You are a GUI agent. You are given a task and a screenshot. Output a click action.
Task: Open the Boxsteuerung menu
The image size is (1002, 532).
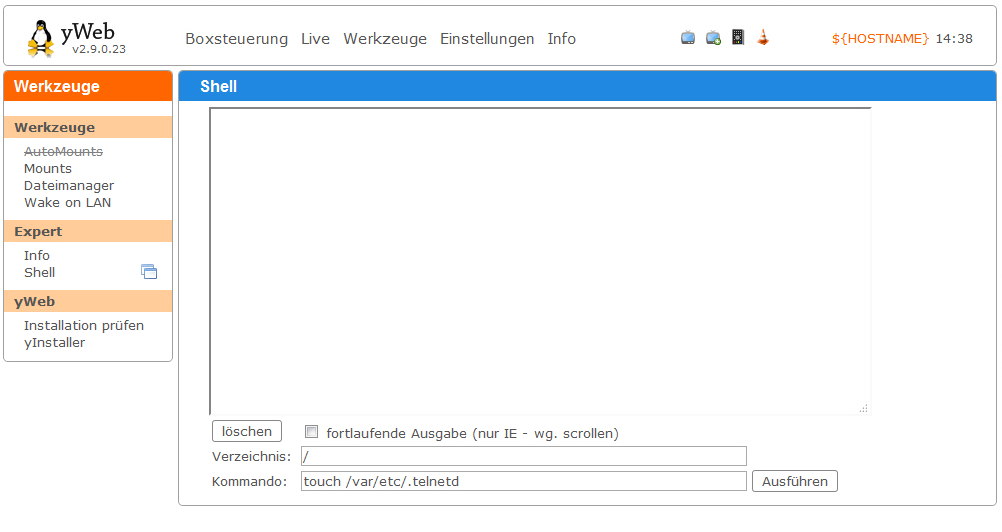point(237,39)
